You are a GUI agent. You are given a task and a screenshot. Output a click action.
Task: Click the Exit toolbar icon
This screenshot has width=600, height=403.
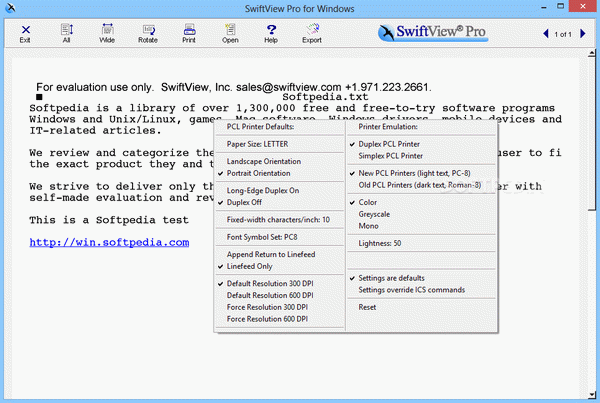25,34
